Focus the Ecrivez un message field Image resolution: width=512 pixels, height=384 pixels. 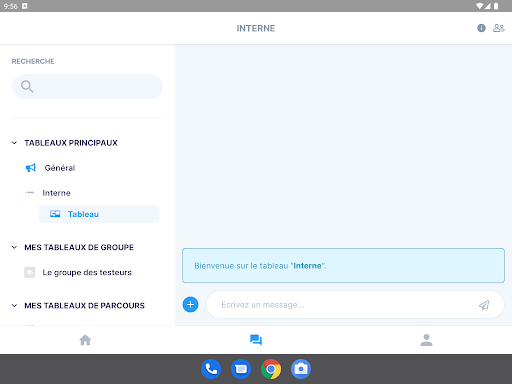355,305
